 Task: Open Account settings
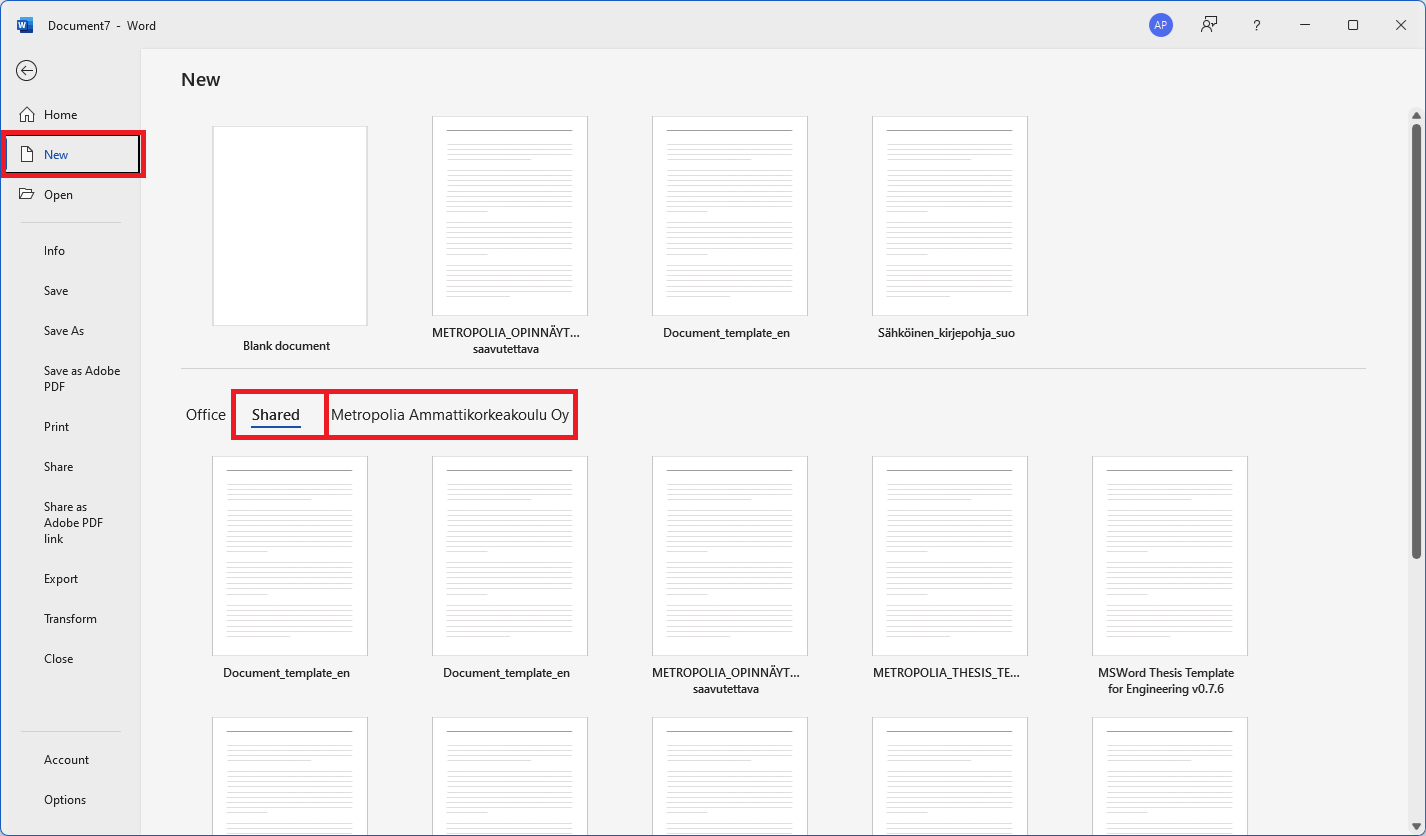70,760
